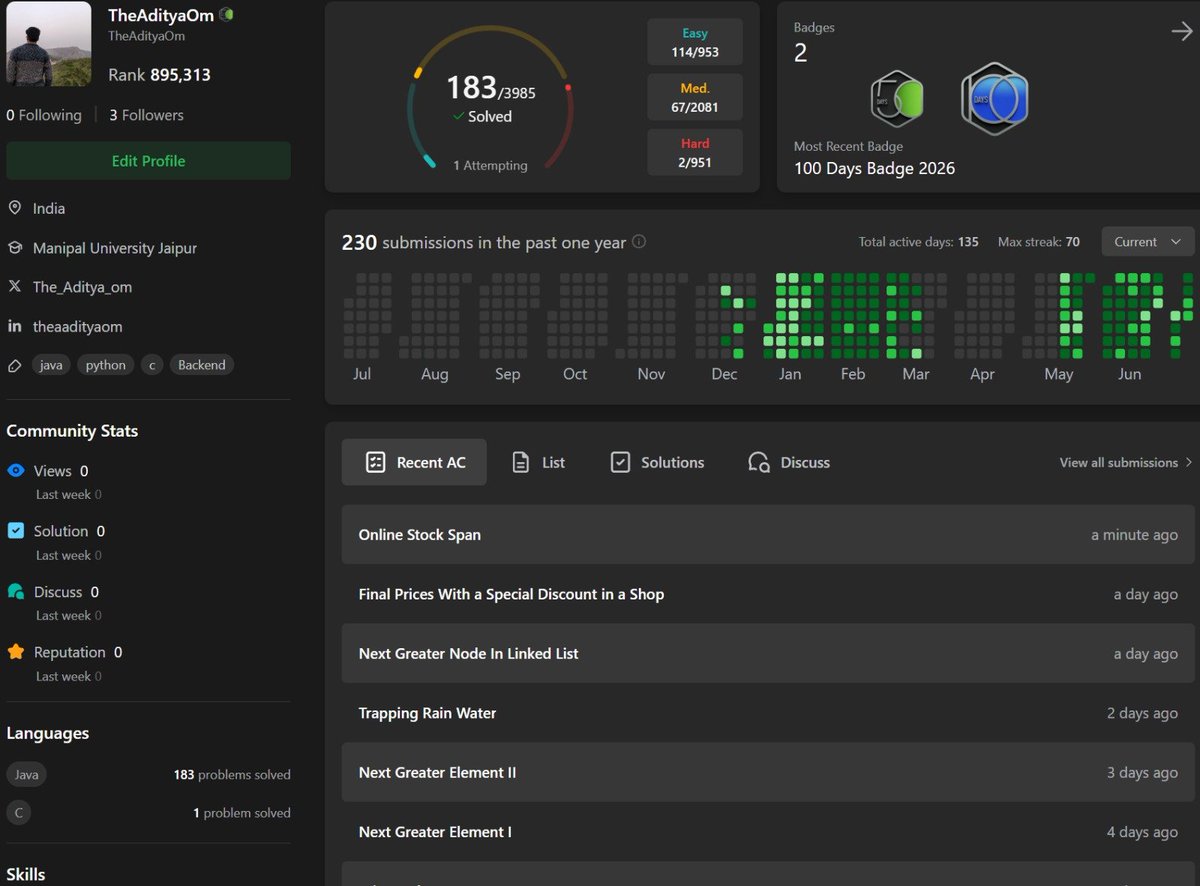1200x886 pixels.
Task: Click the Rank 895,313 text
Action: click(x=159, y=75)
